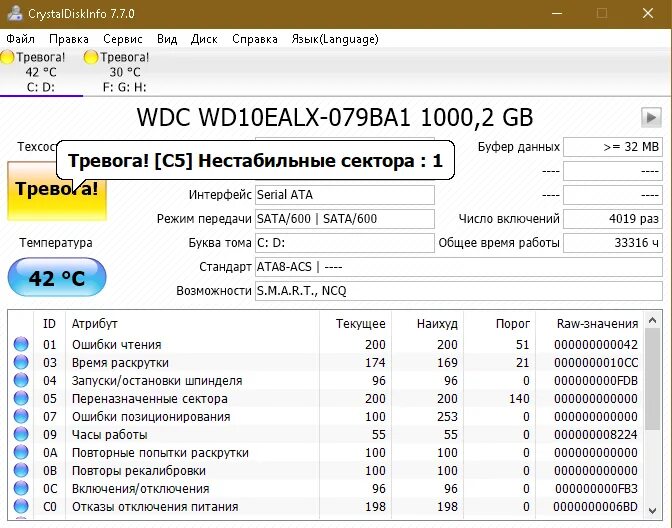Viewport: 672px width, 528px height.
Task: Click the yellow status icon for 30 °C disk
Action: tap(91, 57)
